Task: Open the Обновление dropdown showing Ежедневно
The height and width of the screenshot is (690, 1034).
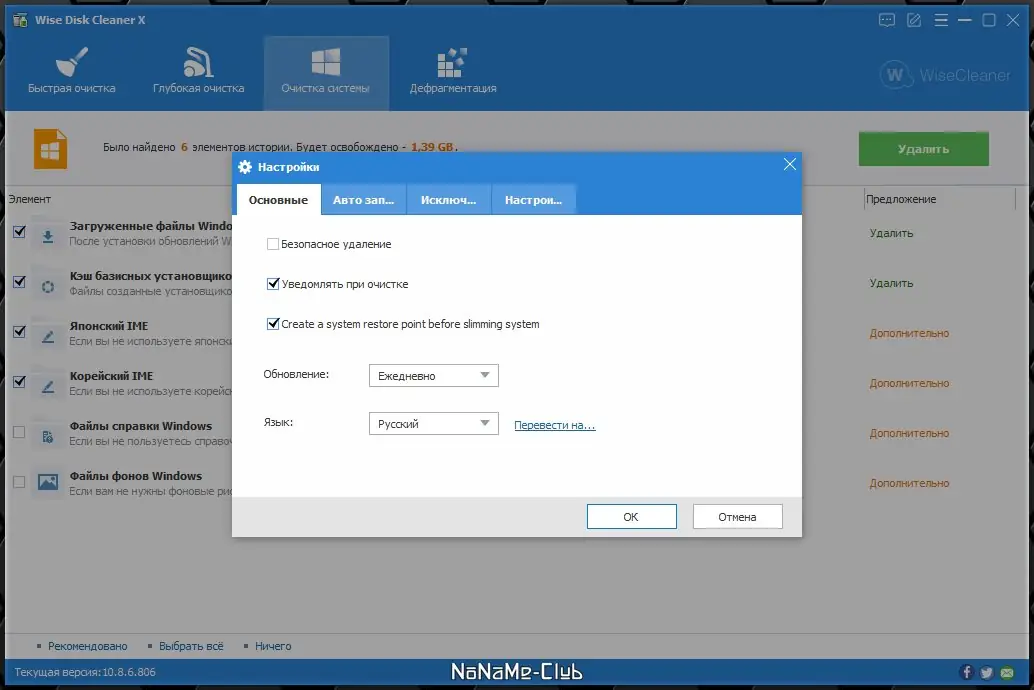Action: (433, 375)
